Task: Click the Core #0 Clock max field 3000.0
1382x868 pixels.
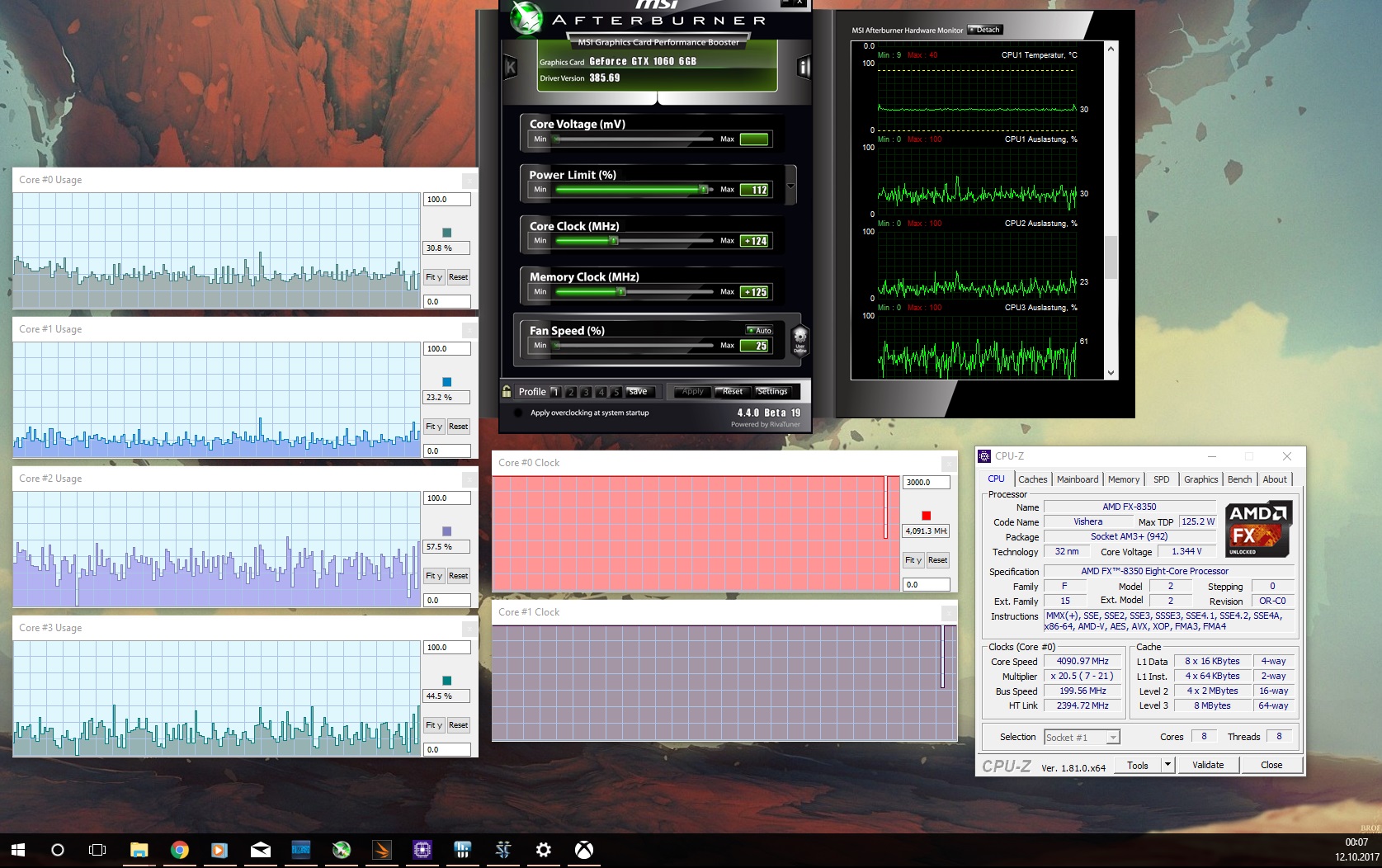Action: coord(927,483)
